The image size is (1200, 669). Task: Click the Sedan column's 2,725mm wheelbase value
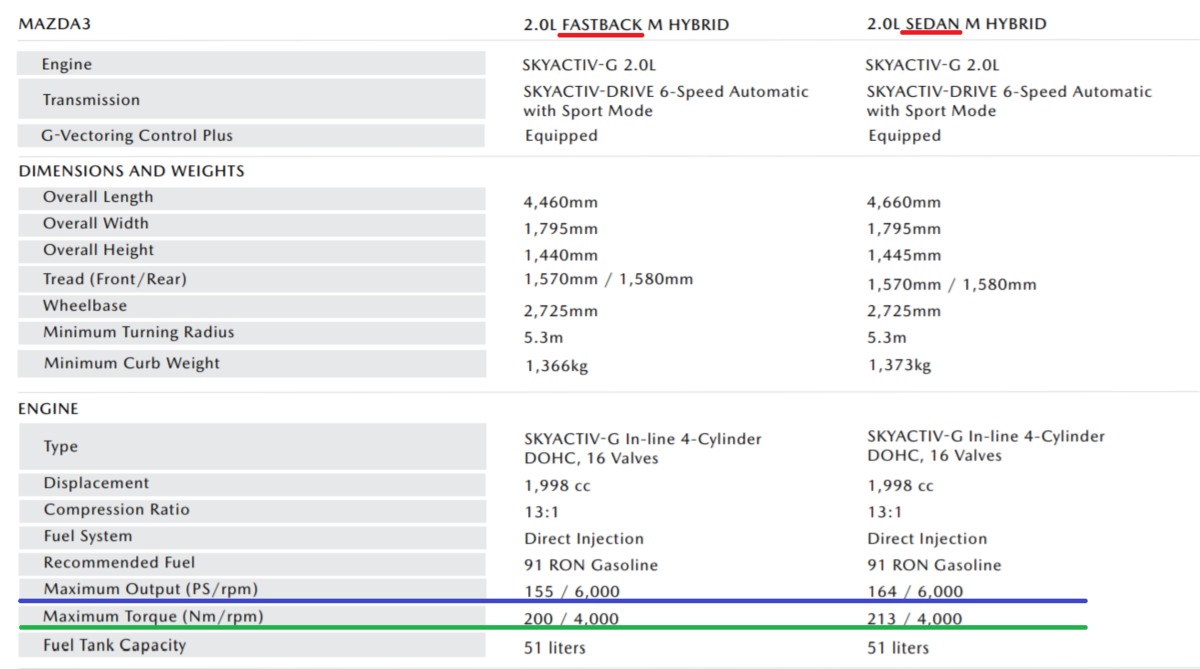pos(904,311)
